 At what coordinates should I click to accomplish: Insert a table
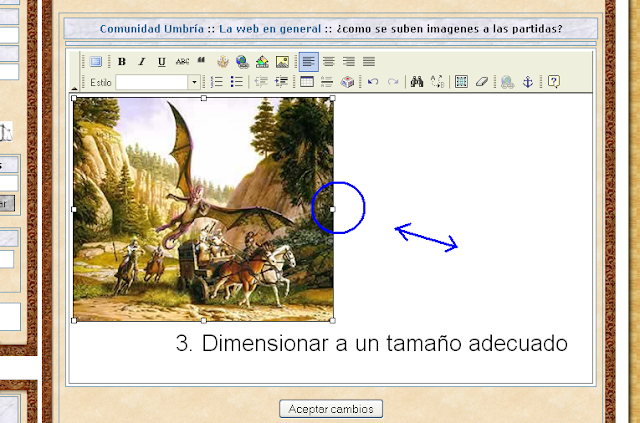coord(307,82)
